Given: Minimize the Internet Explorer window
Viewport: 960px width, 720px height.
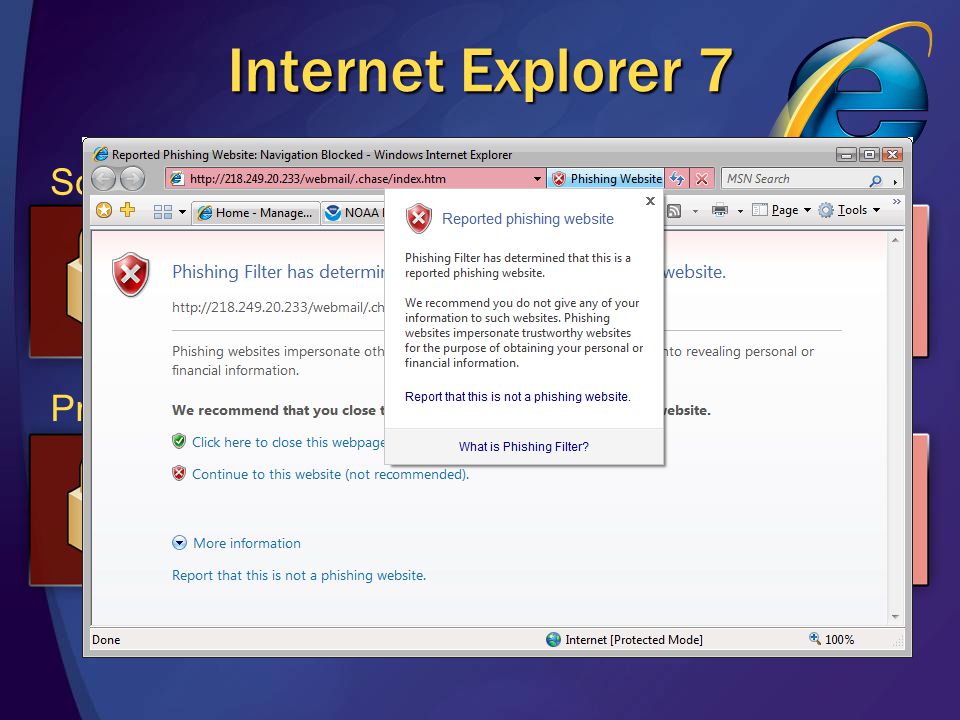Looking at the screenshot, I should (847, 155).
